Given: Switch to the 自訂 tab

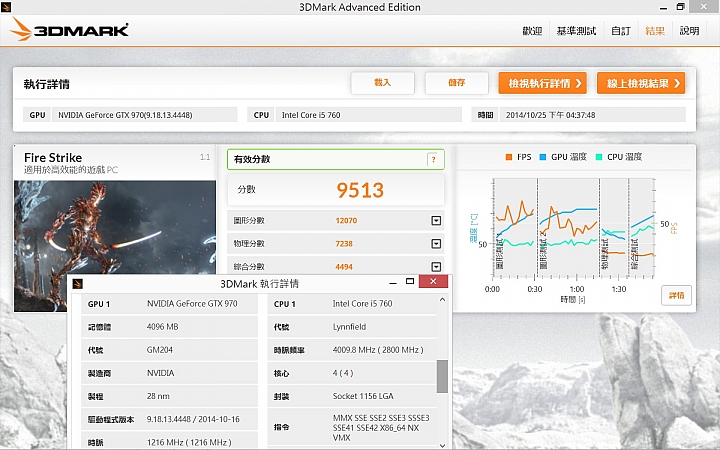Looking at the screenshot, I should [621, 31].
